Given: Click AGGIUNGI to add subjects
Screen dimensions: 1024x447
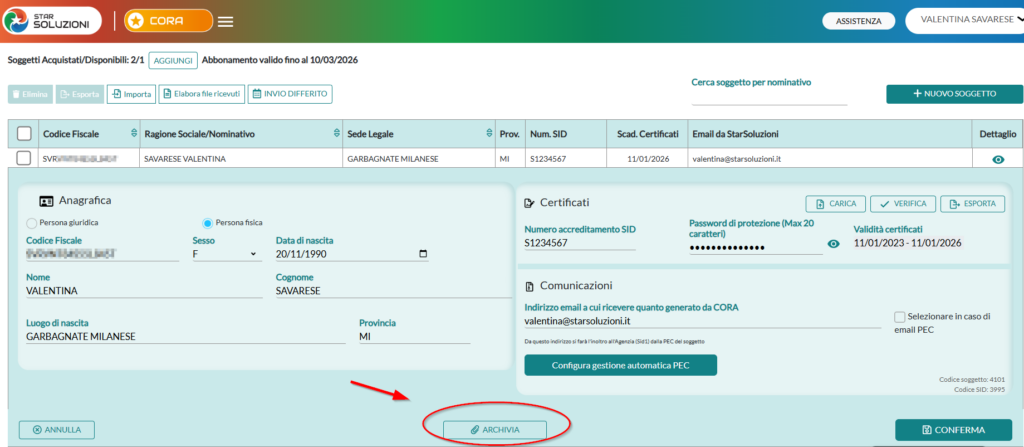Looking at the screenshot, I should click(x=173, y=60).
